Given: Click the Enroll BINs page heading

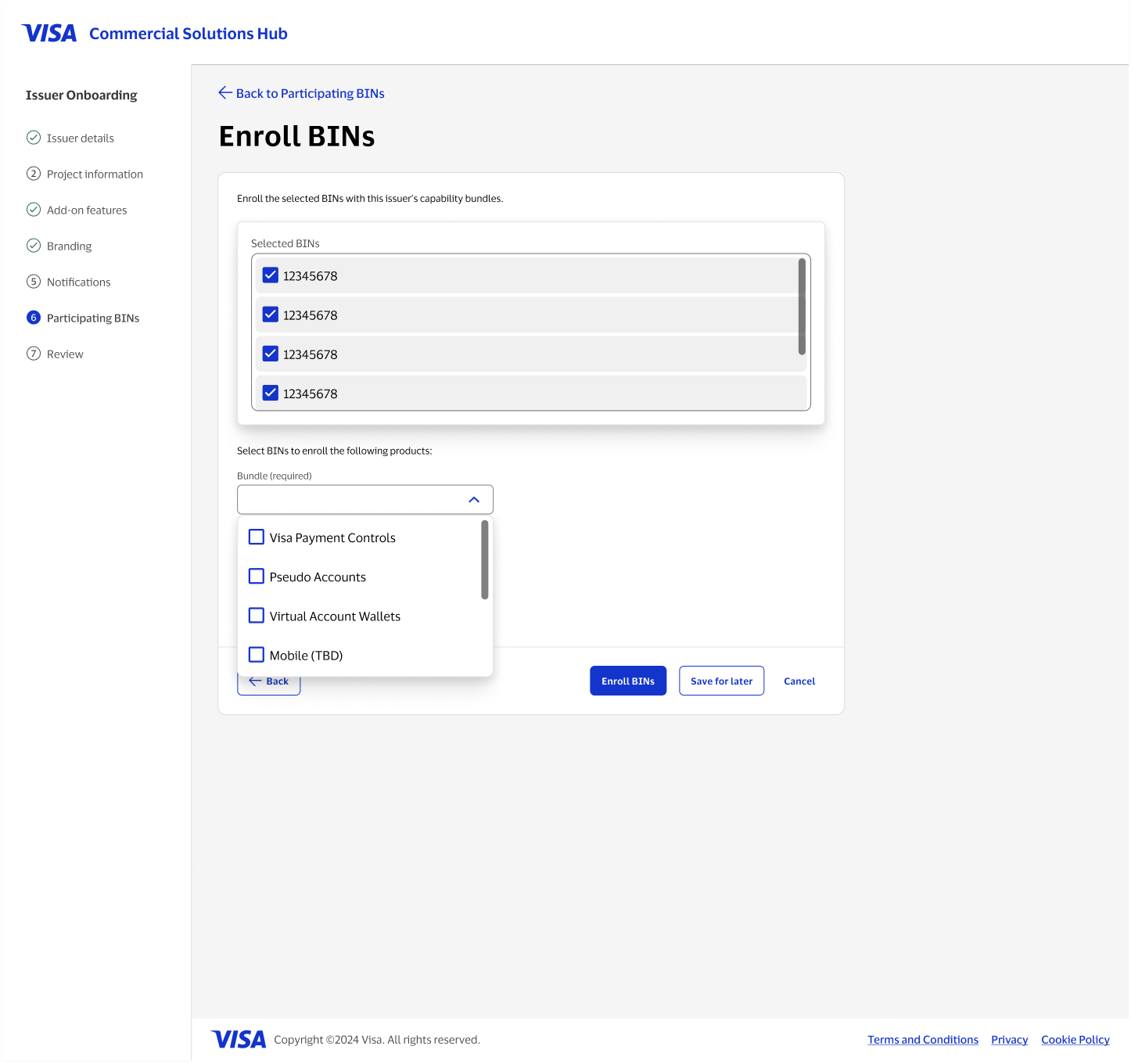Looking at the screenshot, I should 297,136.
